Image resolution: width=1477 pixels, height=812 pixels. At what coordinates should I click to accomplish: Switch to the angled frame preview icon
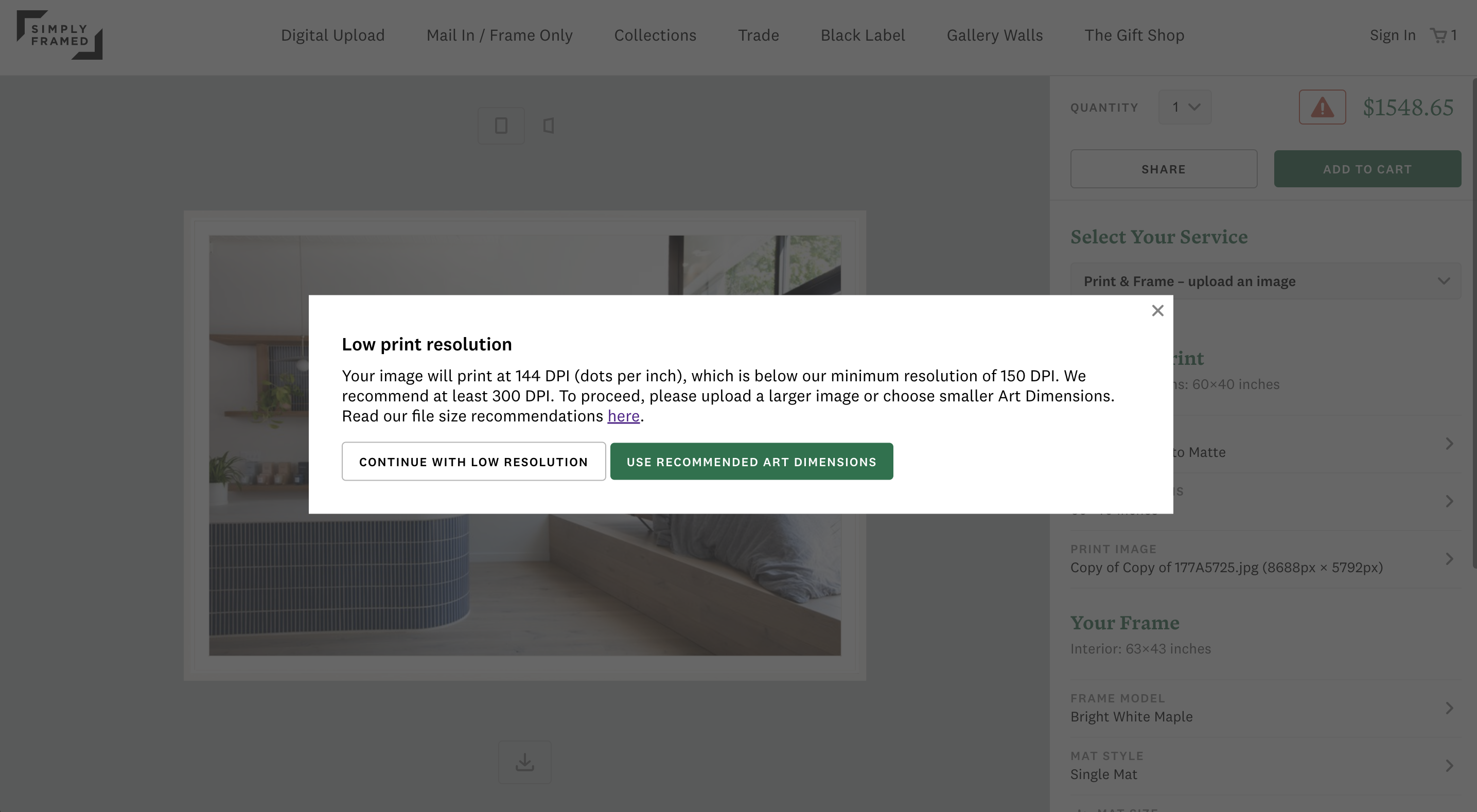pos(549,126)
